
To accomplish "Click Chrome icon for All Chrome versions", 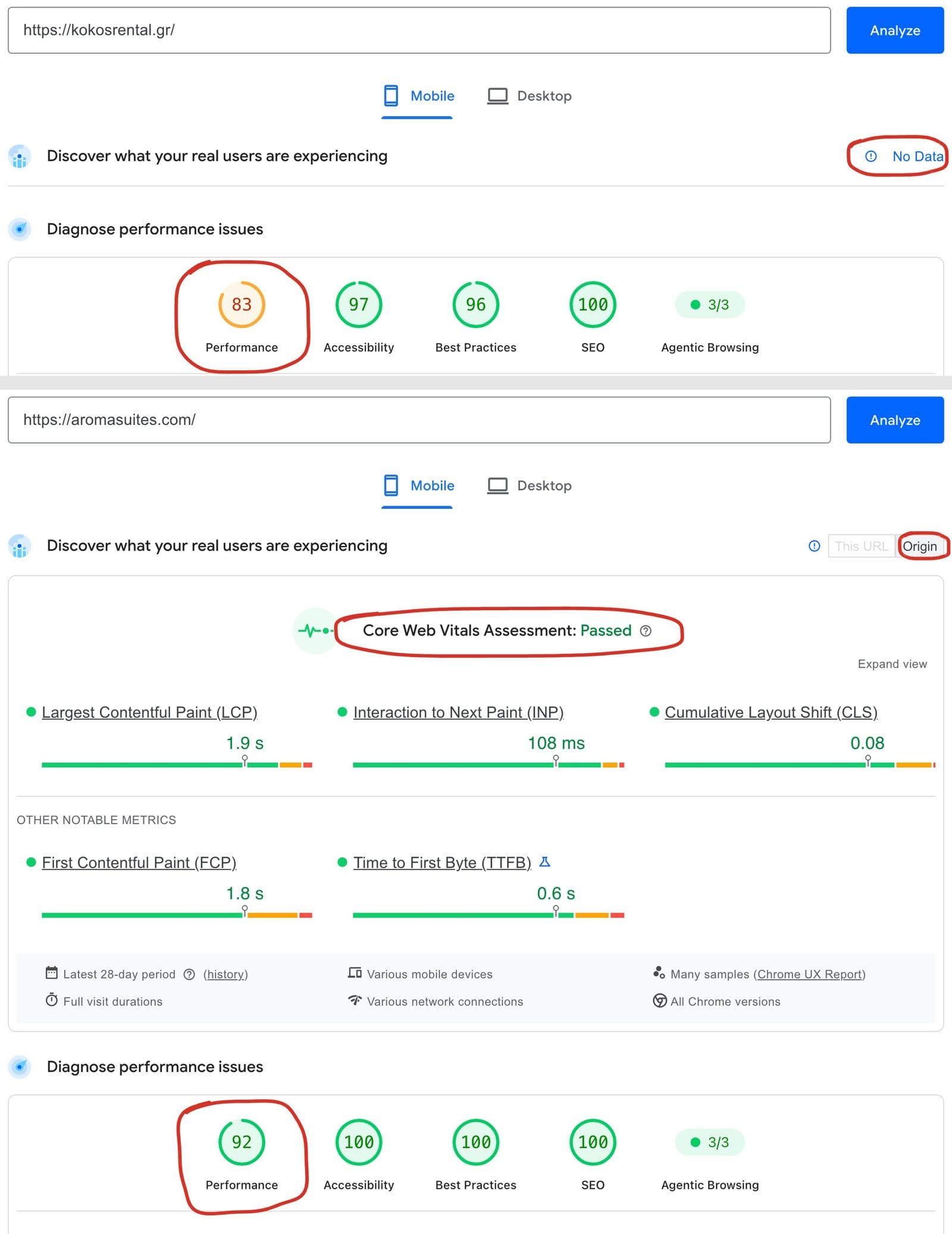I will (659, 1001).
